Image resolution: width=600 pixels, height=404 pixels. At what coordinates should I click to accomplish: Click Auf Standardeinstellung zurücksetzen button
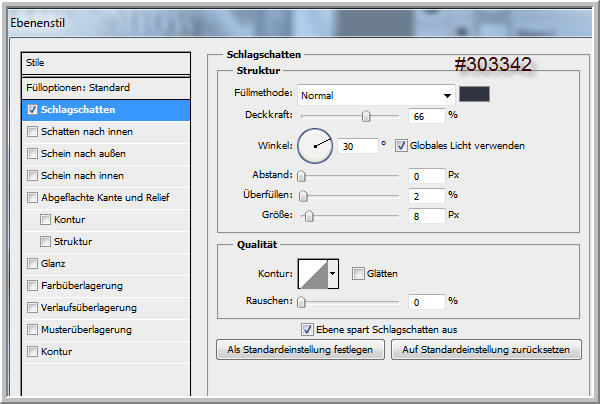pyautogui.click(x=486, y=350)
